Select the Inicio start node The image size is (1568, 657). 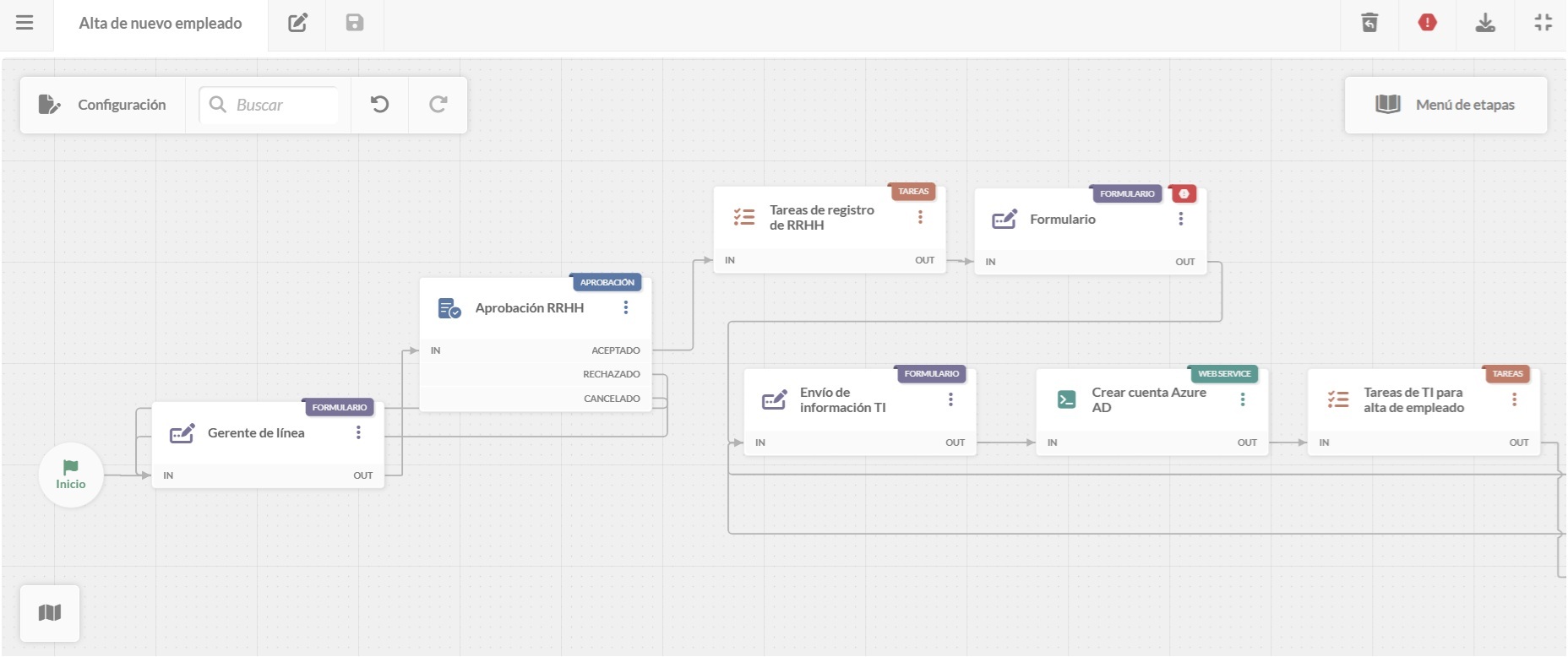tap(71, 475)
